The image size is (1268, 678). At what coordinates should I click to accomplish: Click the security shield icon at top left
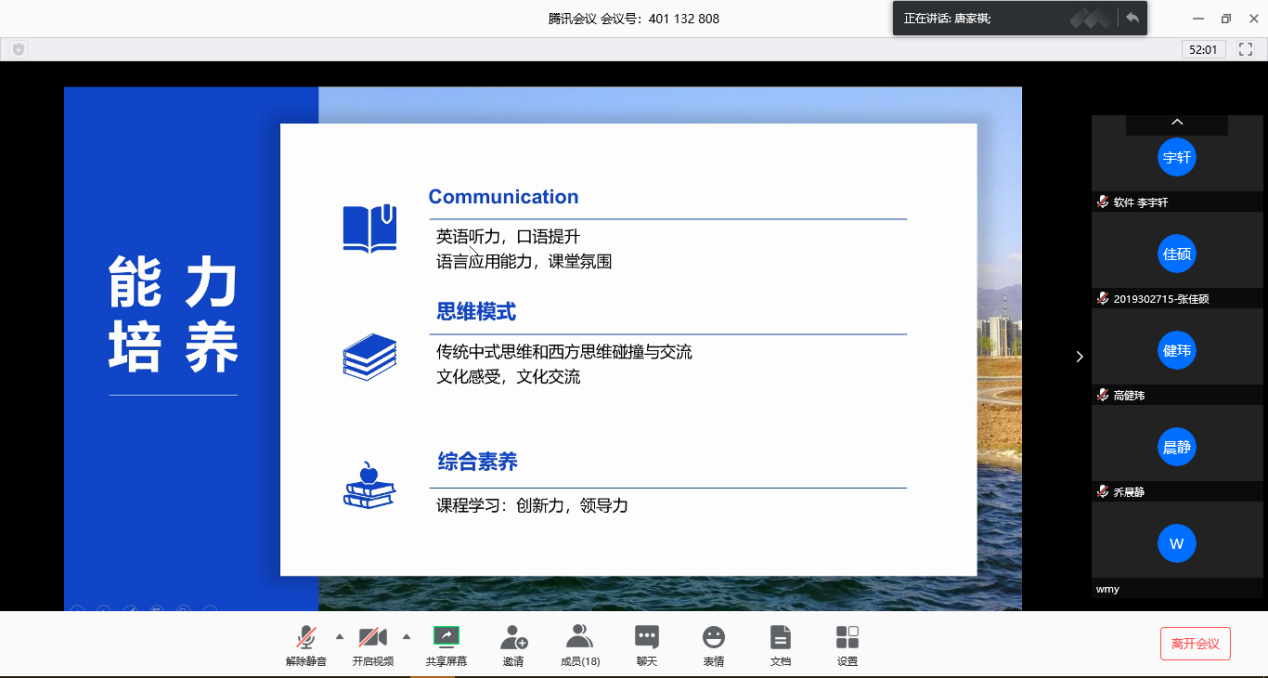[18, 49]
